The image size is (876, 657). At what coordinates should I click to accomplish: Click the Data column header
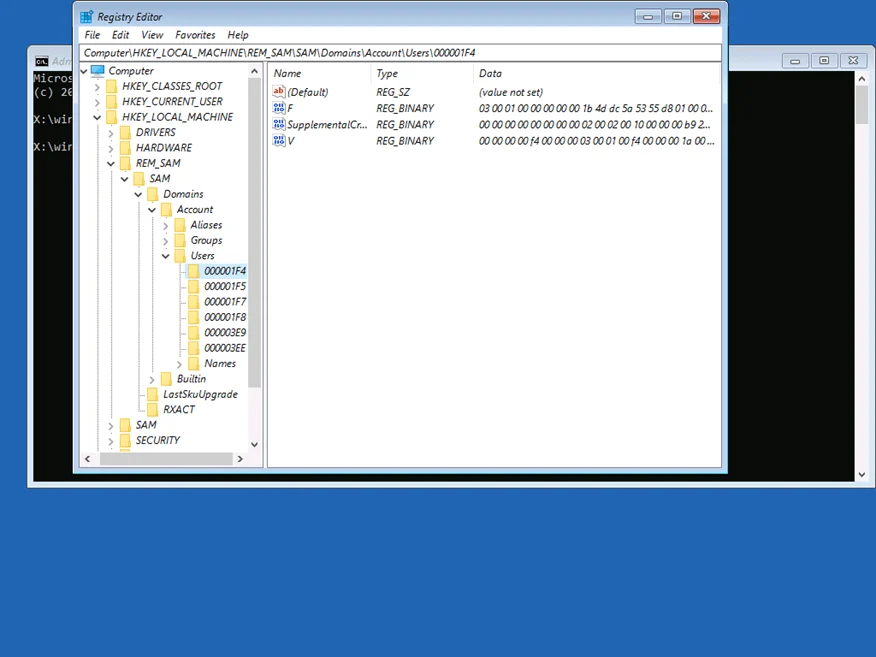[596, 73]
